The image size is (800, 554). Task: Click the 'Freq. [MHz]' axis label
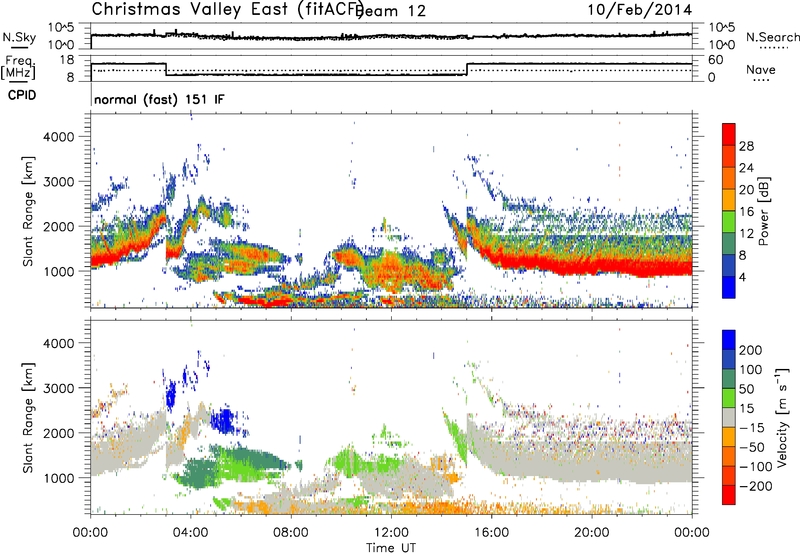coord(18,67)
